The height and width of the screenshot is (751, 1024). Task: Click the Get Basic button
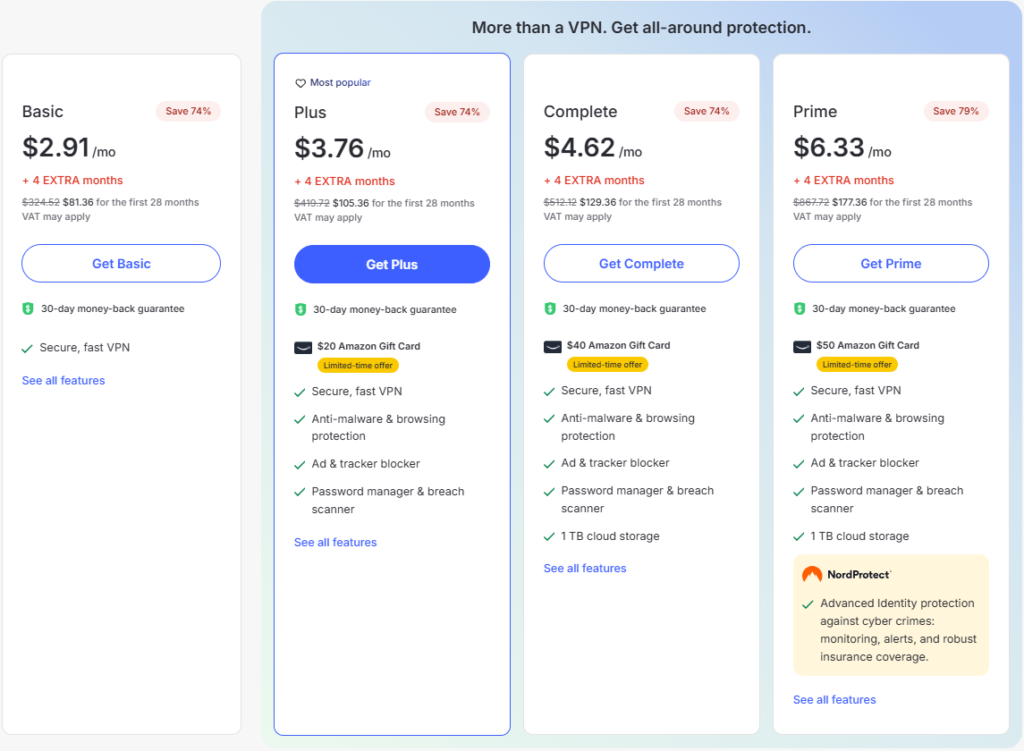[x=121, y=264]
